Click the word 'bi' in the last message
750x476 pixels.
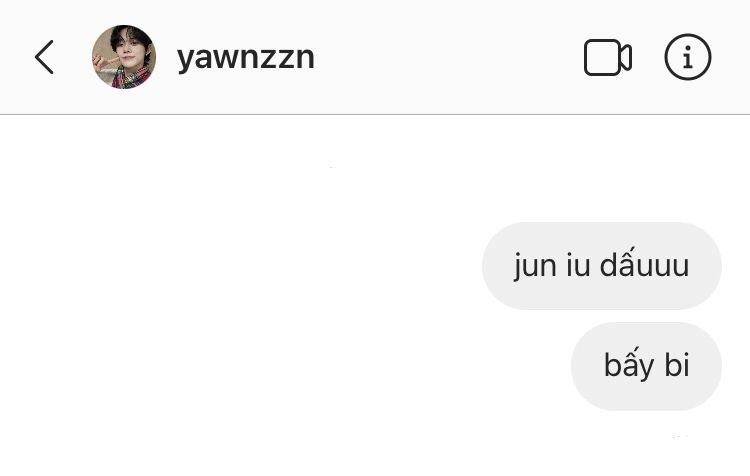[677, 365]
